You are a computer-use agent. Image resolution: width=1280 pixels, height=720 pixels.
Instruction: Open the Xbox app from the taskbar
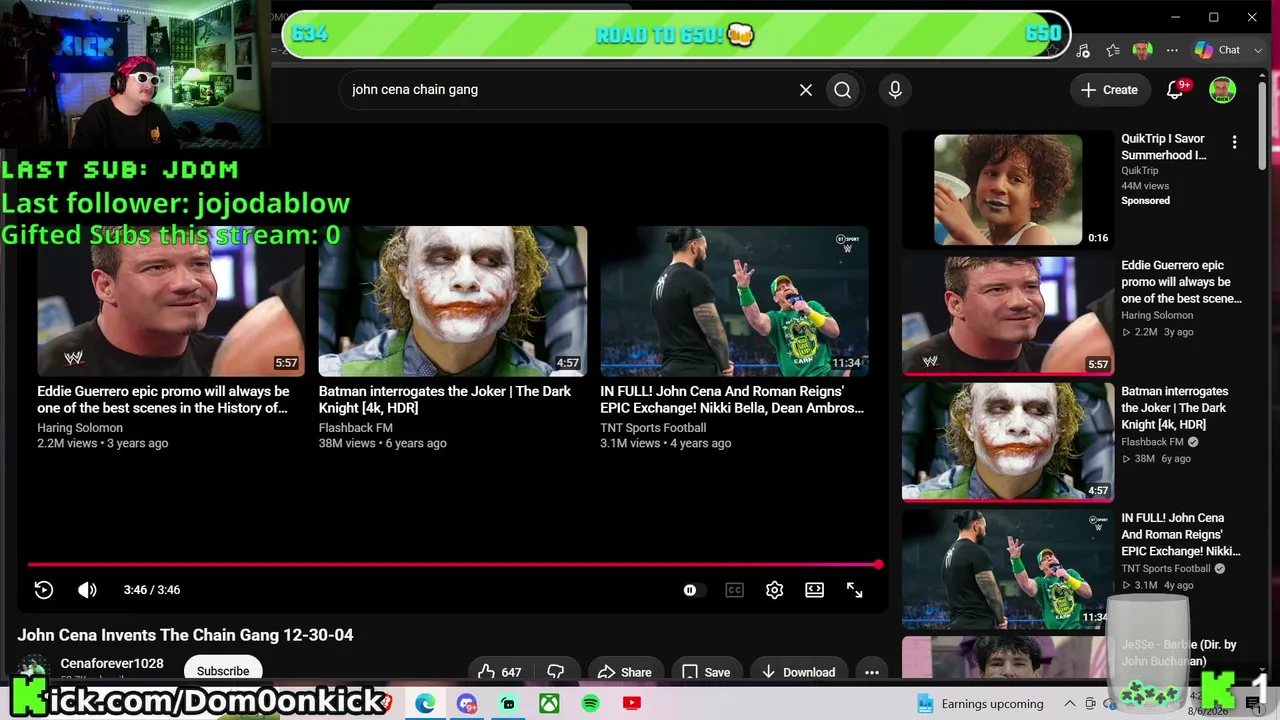coord(549,704)
